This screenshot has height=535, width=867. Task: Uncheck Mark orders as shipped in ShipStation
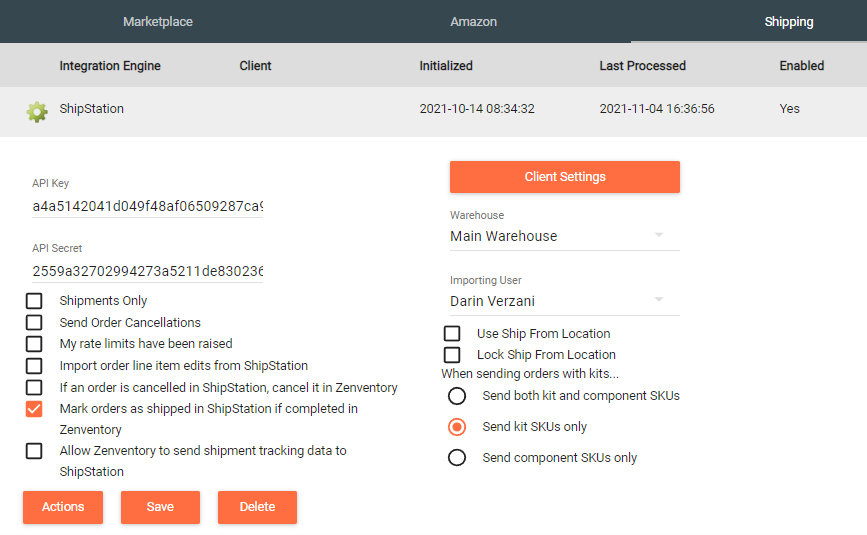click(34, 409)
